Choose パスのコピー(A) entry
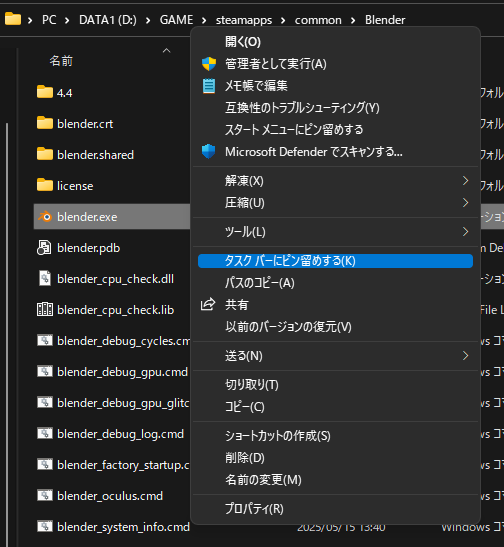The image size is (504, 547). (x=336, y=283)
